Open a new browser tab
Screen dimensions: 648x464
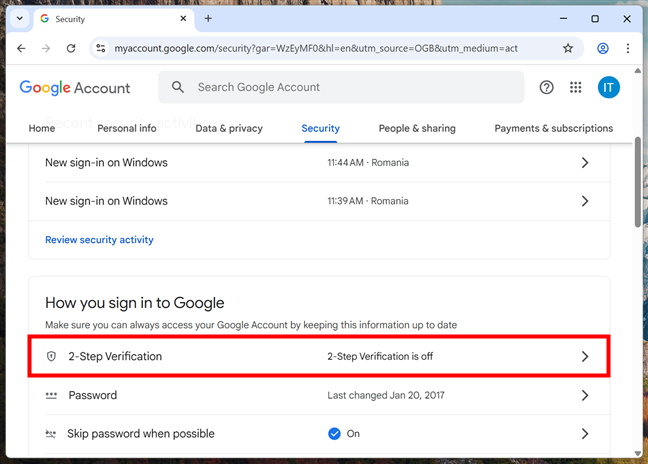point(208,19)
